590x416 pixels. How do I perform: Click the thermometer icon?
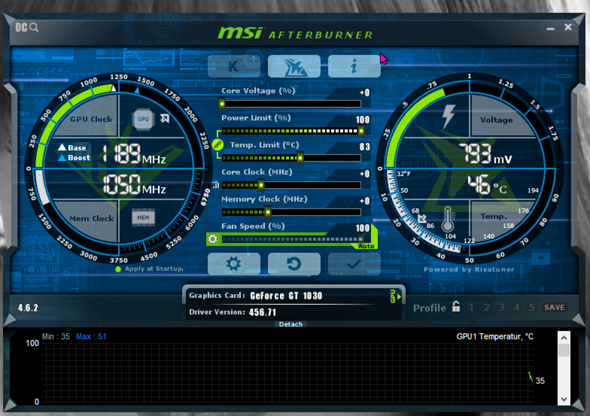448,219
